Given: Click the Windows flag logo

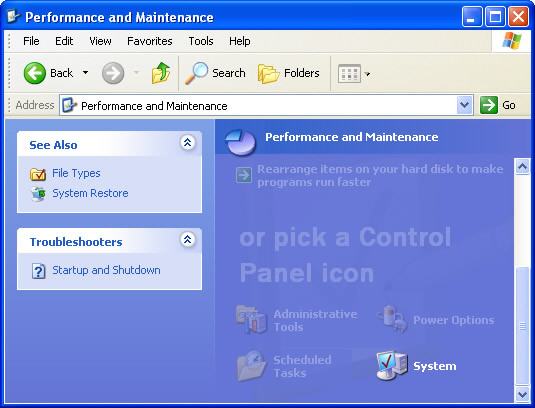Looking at the screenshot, I should tap(511, 41).
